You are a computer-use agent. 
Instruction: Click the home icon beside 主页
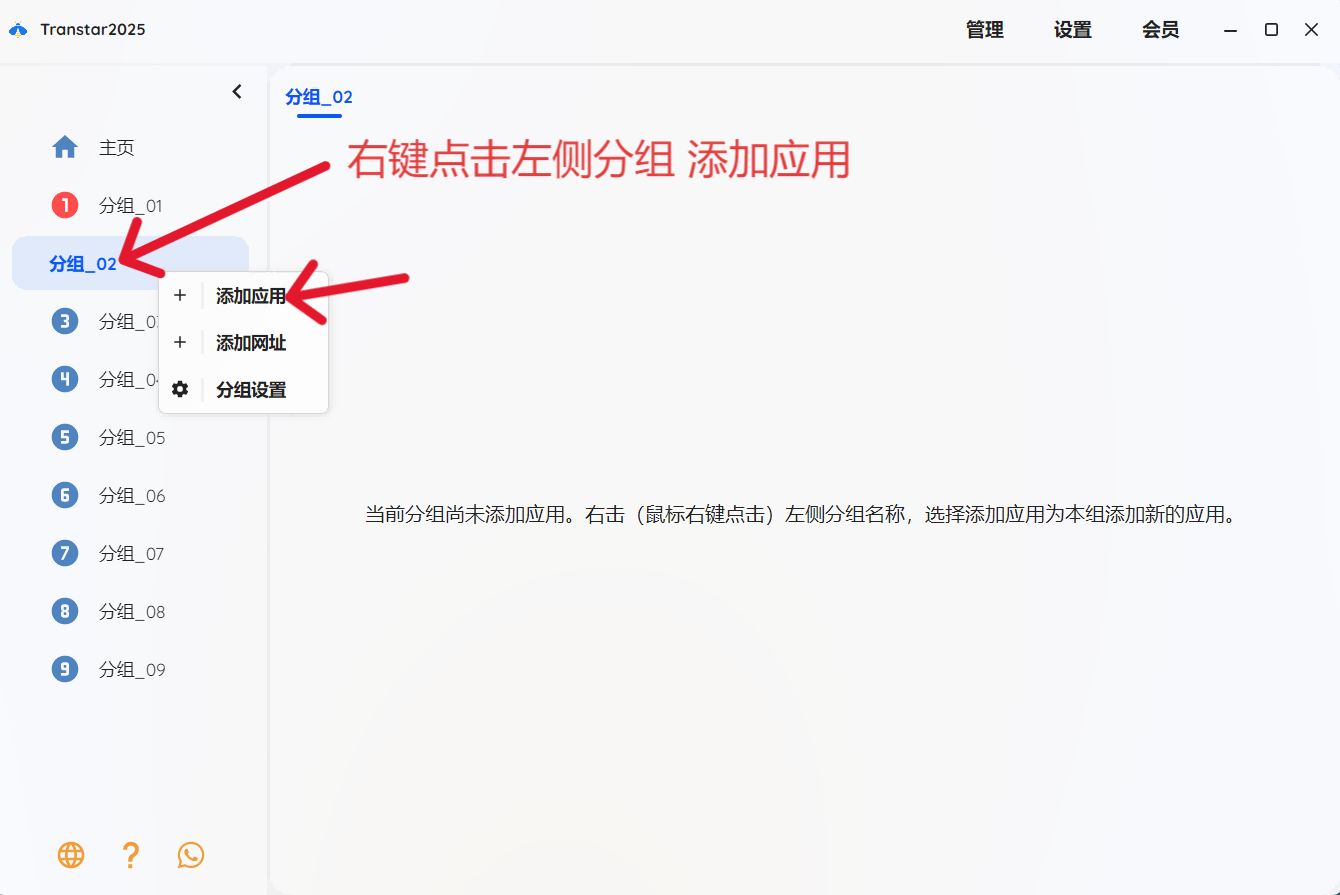[x=65, y=148]
